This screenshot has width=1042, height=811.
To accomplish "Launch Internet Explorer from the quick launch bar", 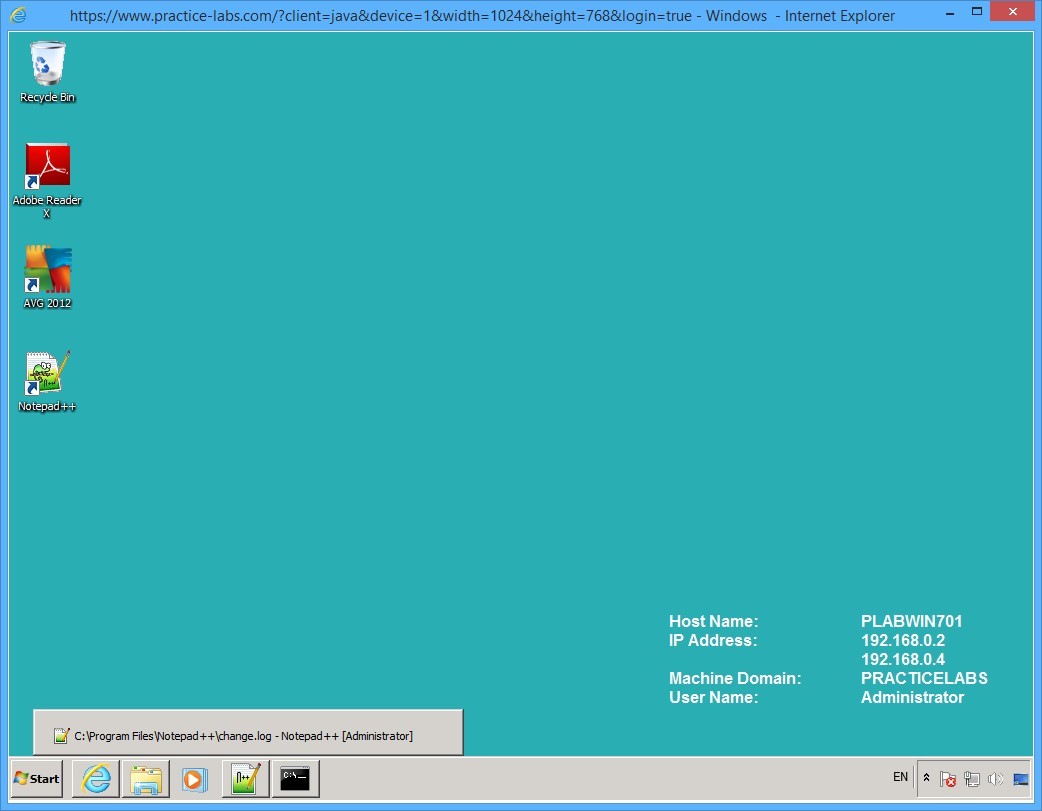I will click(x=95, y=778).
